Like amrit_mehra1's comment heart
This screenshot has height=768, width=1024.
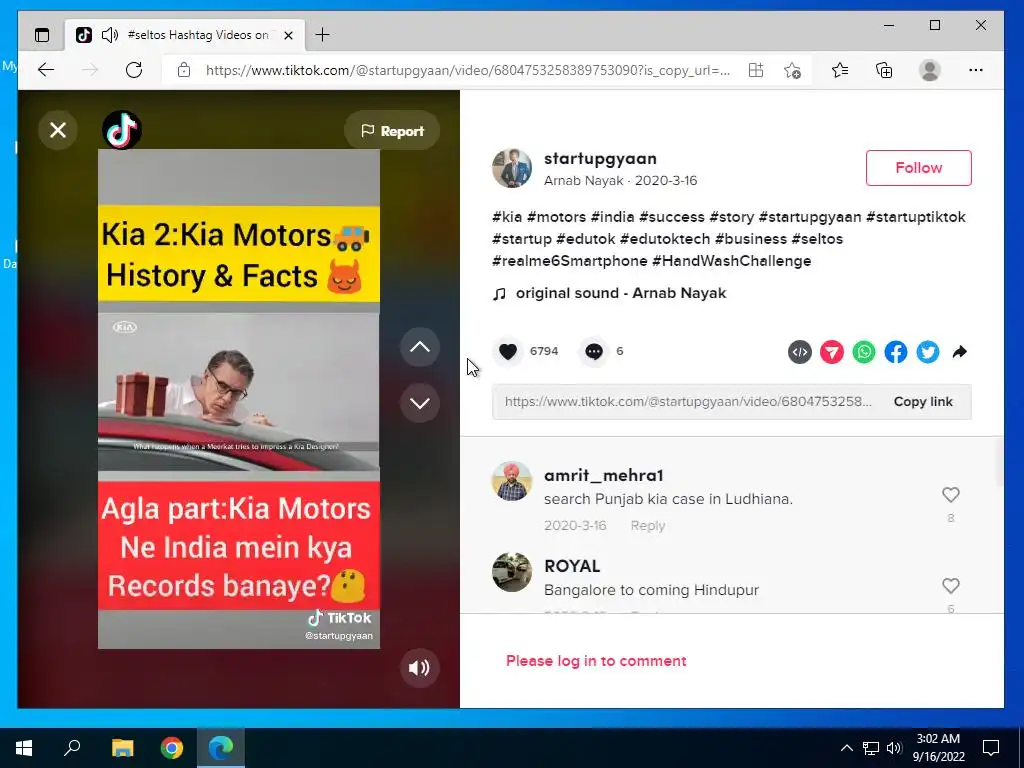point(951,495)
